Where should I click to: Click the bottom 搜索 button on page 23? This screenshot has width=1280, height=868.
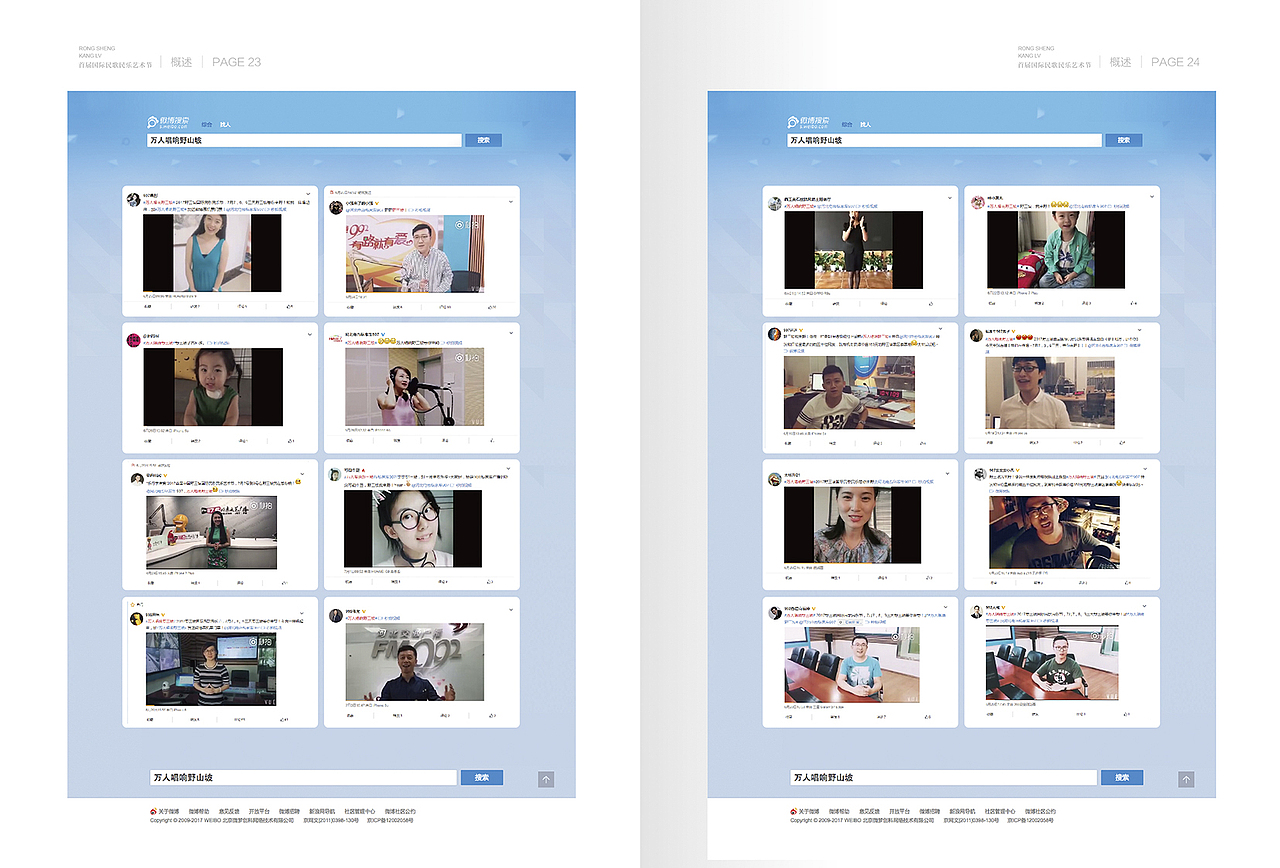click(482, 778)
